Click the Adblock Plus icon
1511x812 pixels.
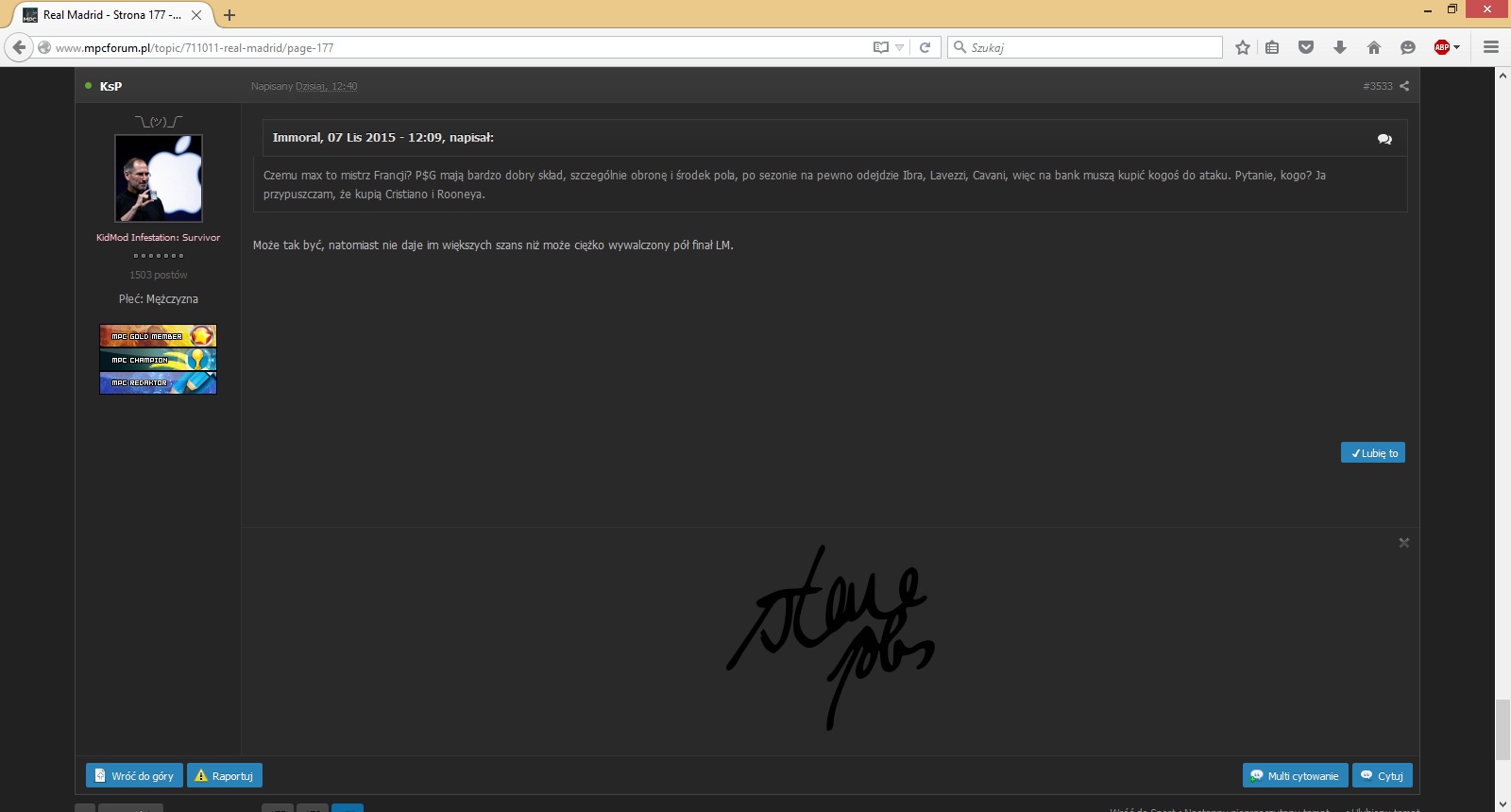1441,47
